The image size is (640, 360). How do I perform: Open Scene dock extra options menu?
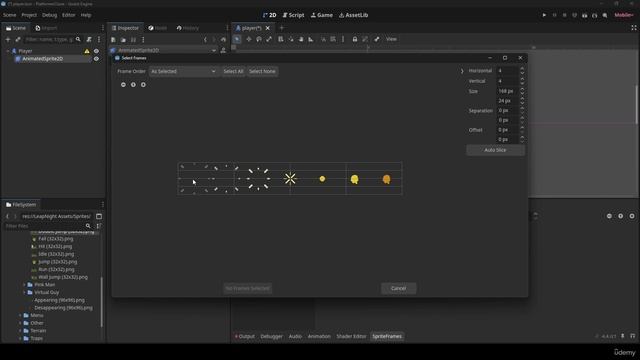(x=99, y=40)
